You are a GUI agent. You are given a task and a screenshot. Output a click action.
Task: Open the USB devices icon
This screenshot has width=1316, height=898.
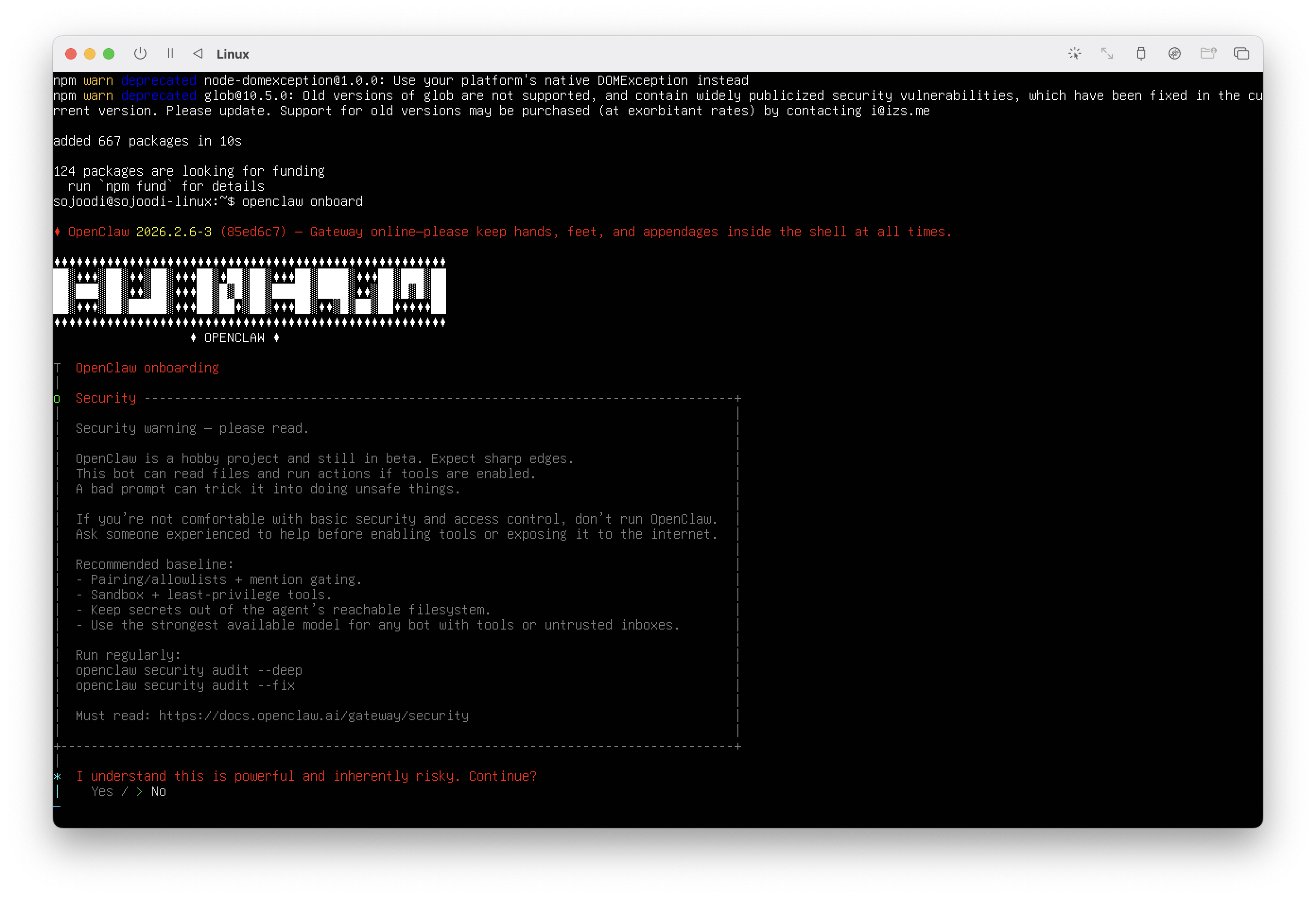[1141, 54]
